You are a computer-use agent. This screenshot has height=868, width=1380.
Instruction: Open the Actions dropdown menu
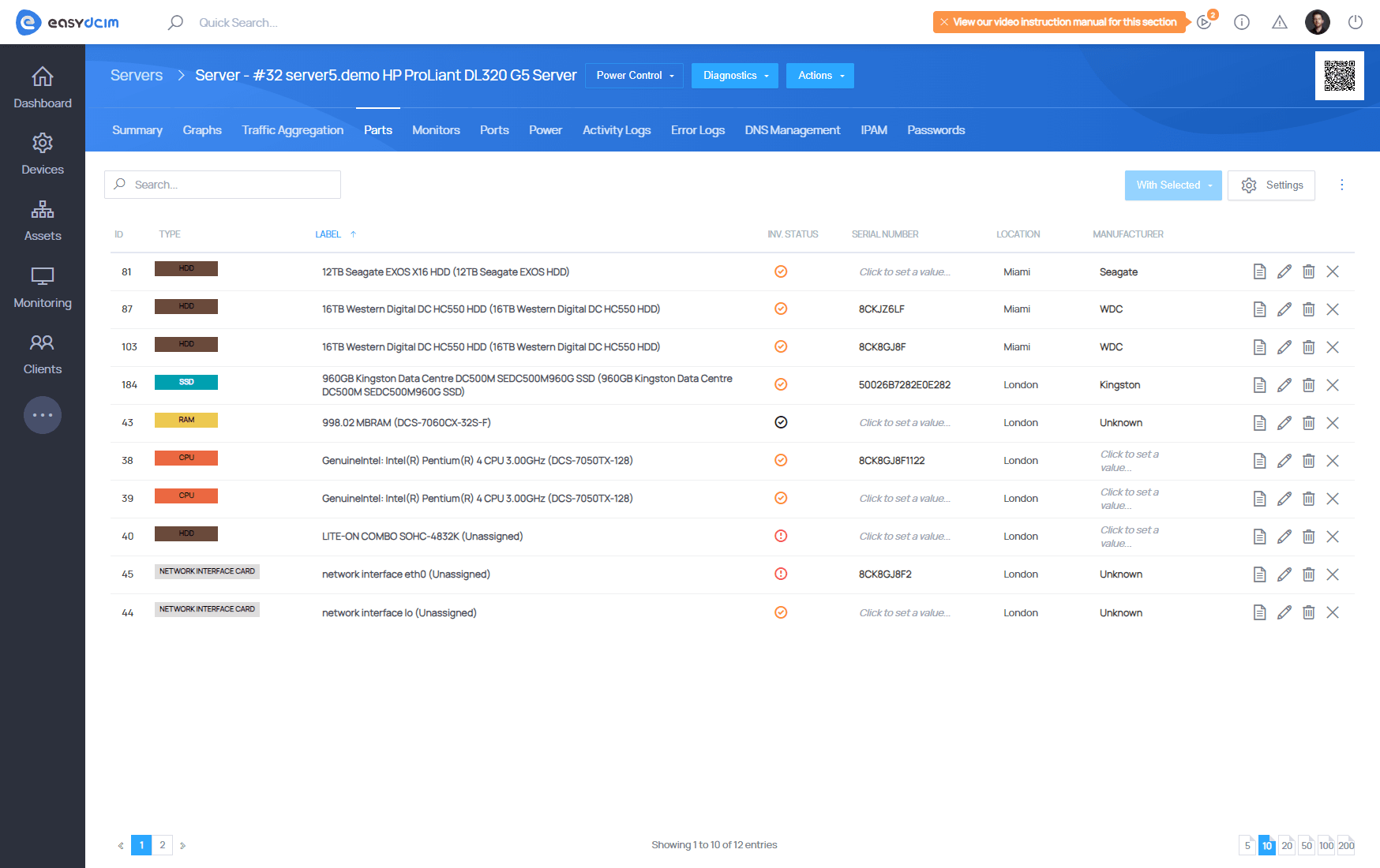pyautogui.click(x=820, y=76)
